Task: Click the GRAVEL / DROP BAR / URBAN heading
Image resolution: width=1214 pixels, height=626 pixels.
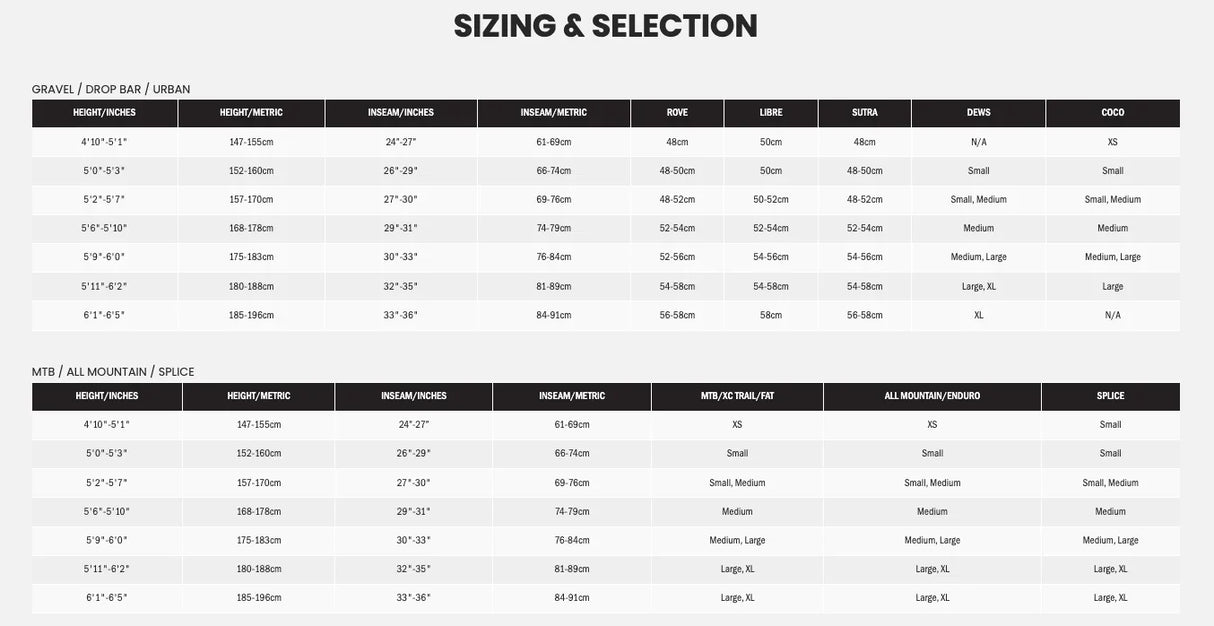Action: pyautogui.click(x=111, y=89)
